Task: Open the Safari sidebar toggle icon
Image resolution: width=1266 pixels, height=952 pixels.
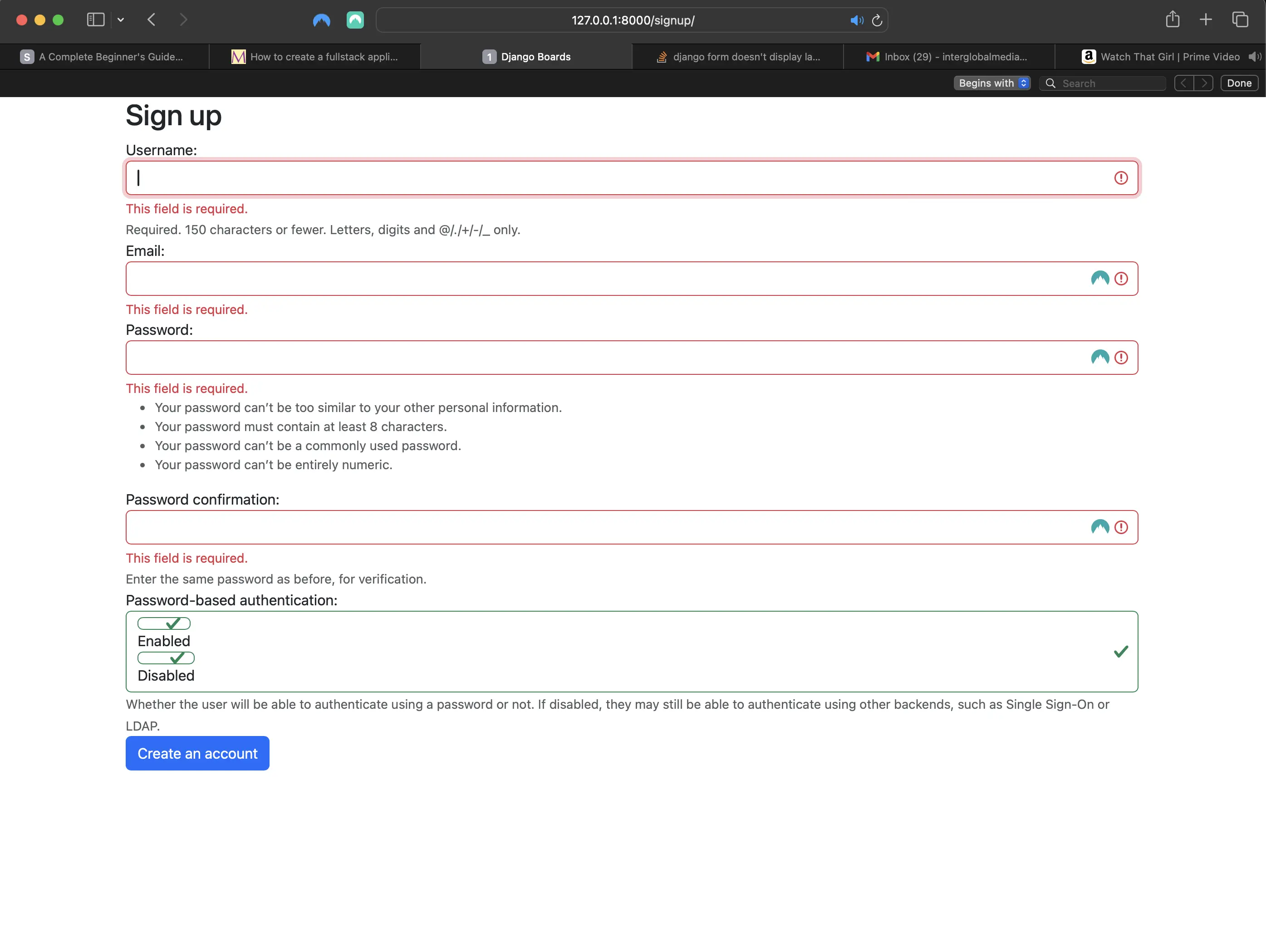Action: [95, 20]
